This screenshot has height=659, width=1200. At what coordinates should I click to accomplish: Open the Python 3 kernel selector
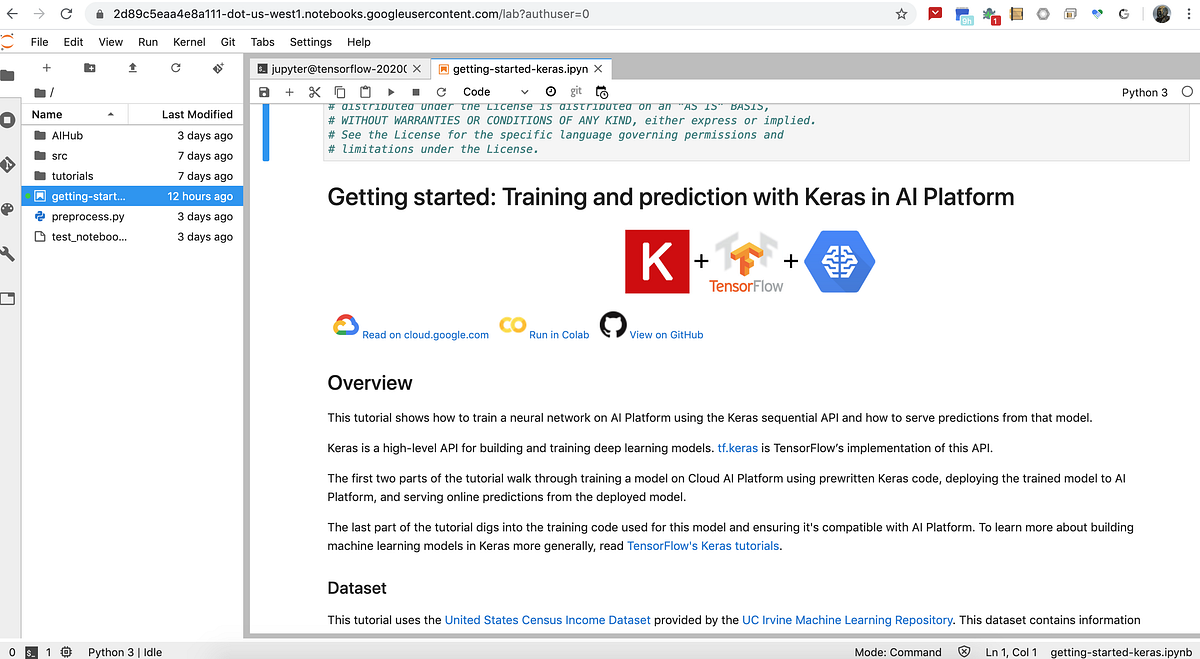click(1143, 91)
